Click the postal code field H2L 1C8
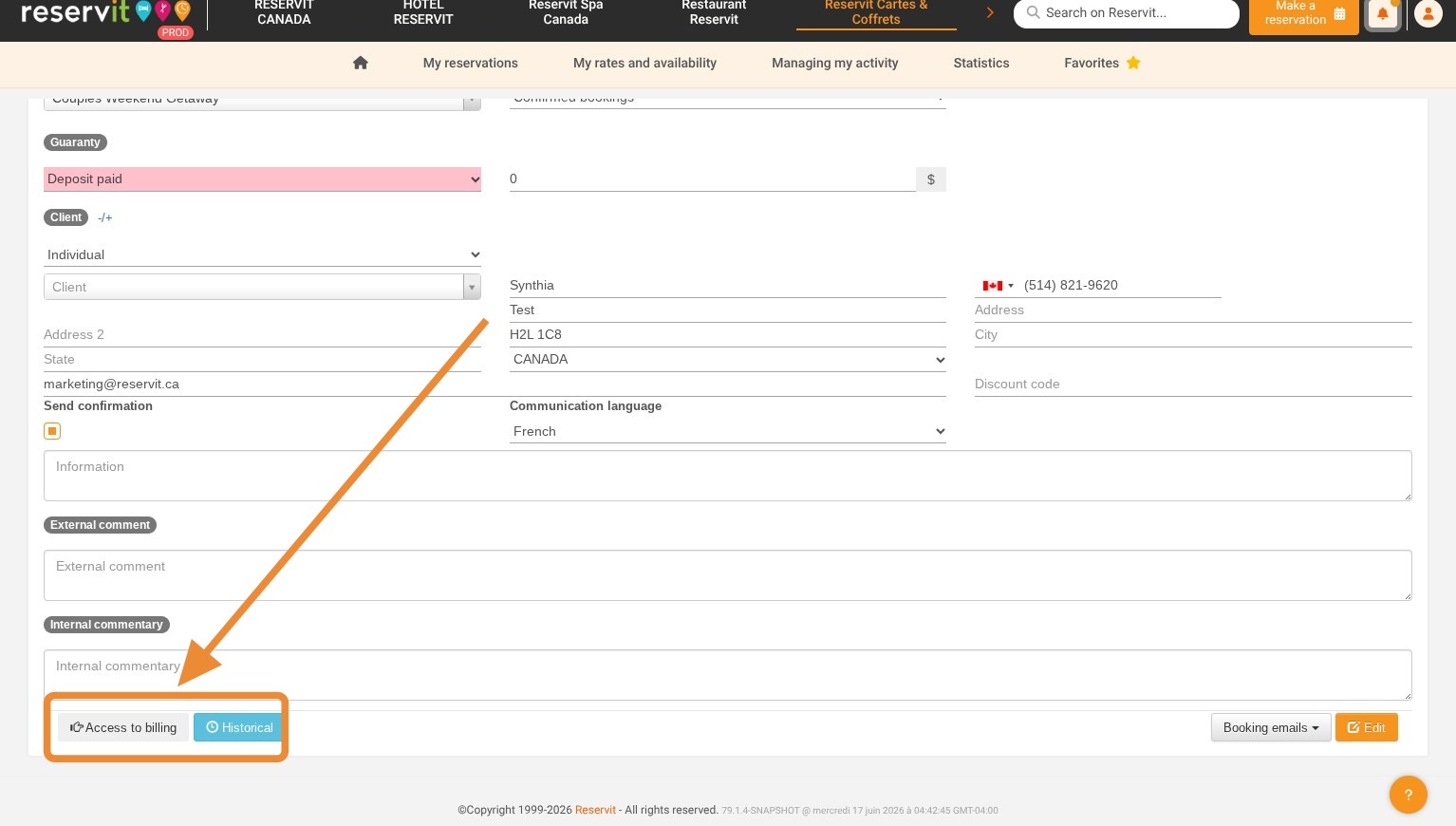1456x826 pixels. [x=728, y=334]
